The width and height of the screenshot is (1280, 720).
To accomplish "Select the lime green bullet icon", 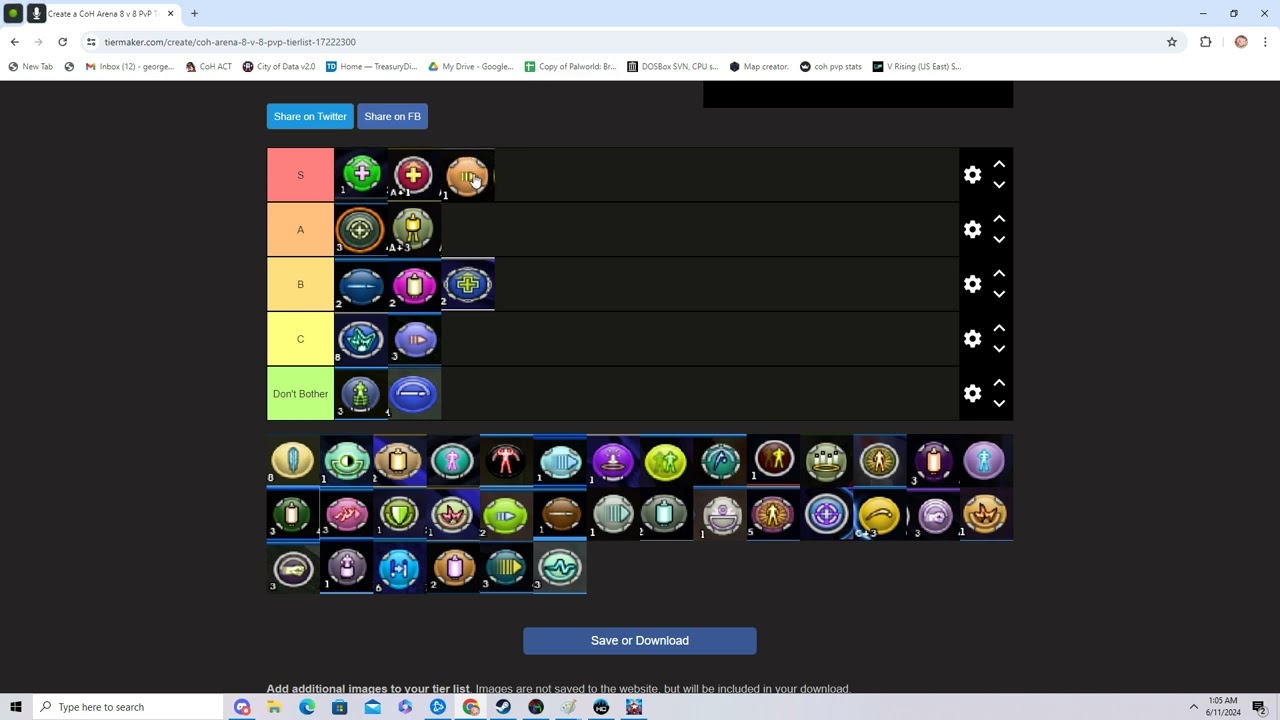I will 506,514.
